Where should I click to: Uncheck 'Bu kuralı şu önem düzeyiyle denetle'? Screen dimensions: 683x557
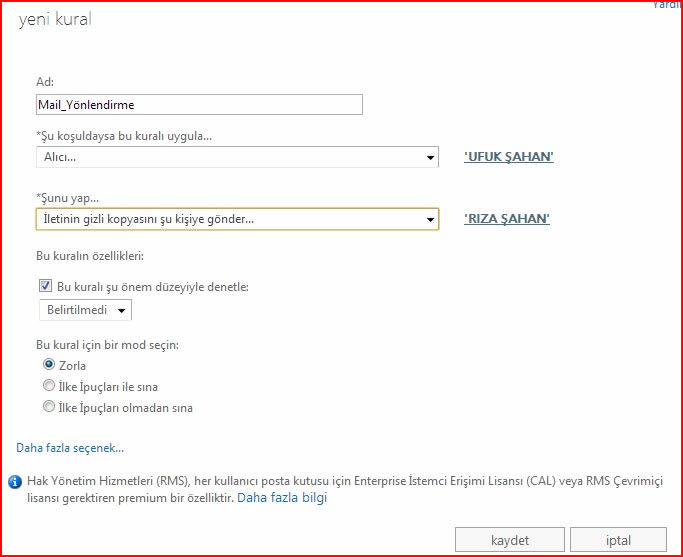(46, 286)
